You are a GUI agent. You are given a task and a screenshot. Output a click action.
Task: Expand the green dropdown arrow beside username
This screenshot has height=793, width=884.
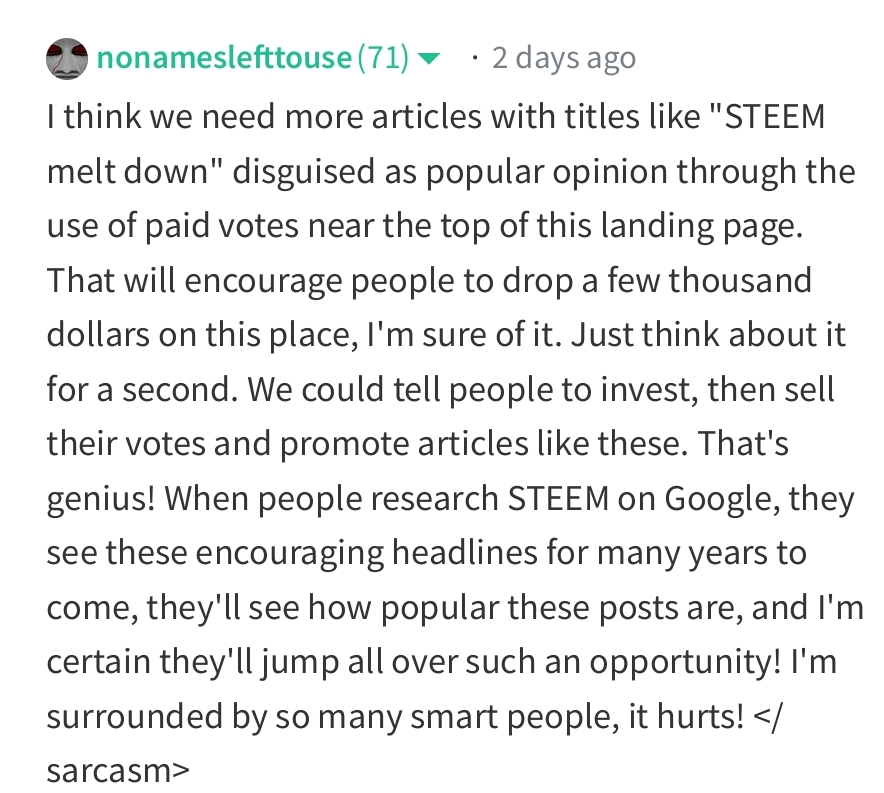[x=429, y=60]
